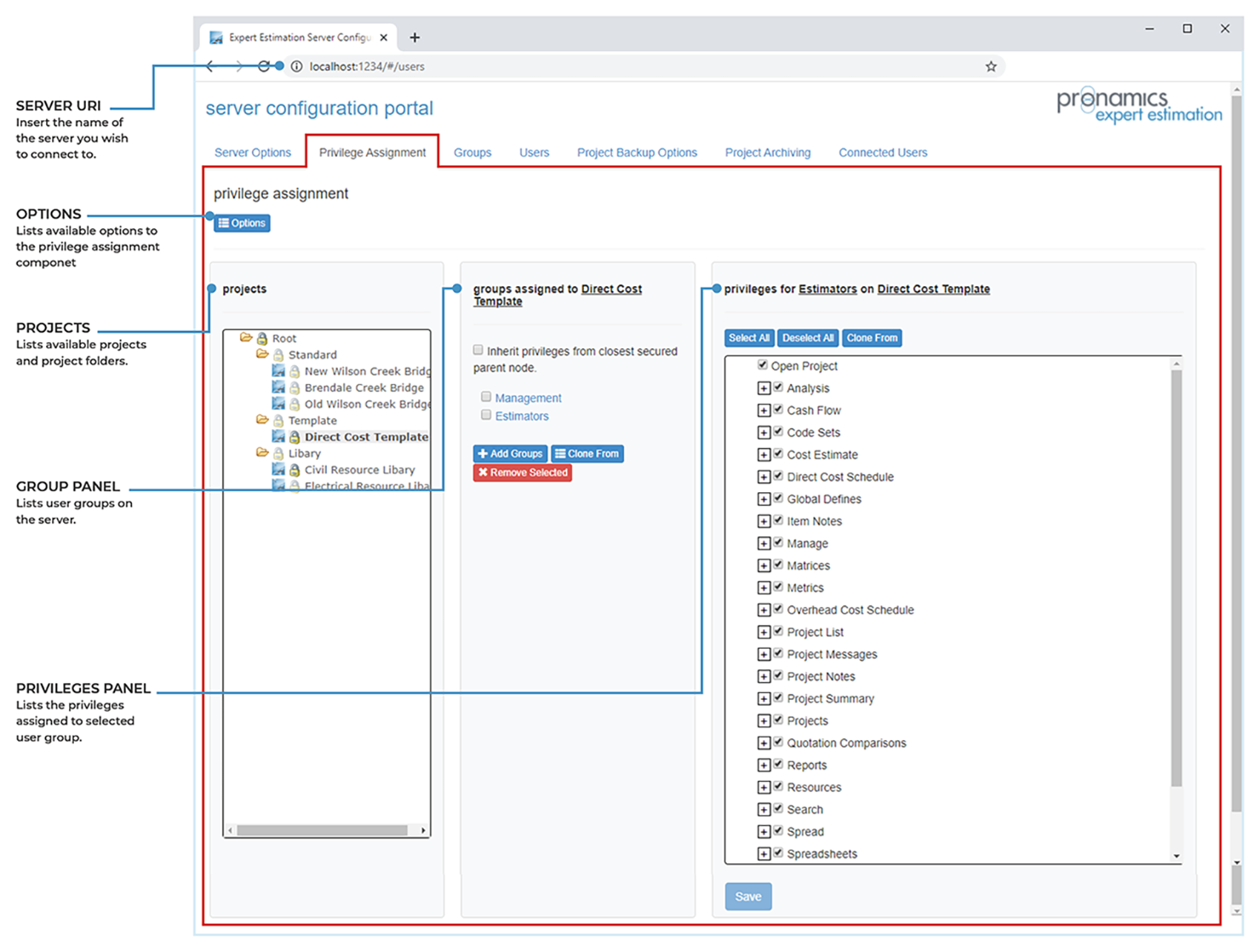Click the Add Groups button
1260x952 pixels.
click(510, 454)
